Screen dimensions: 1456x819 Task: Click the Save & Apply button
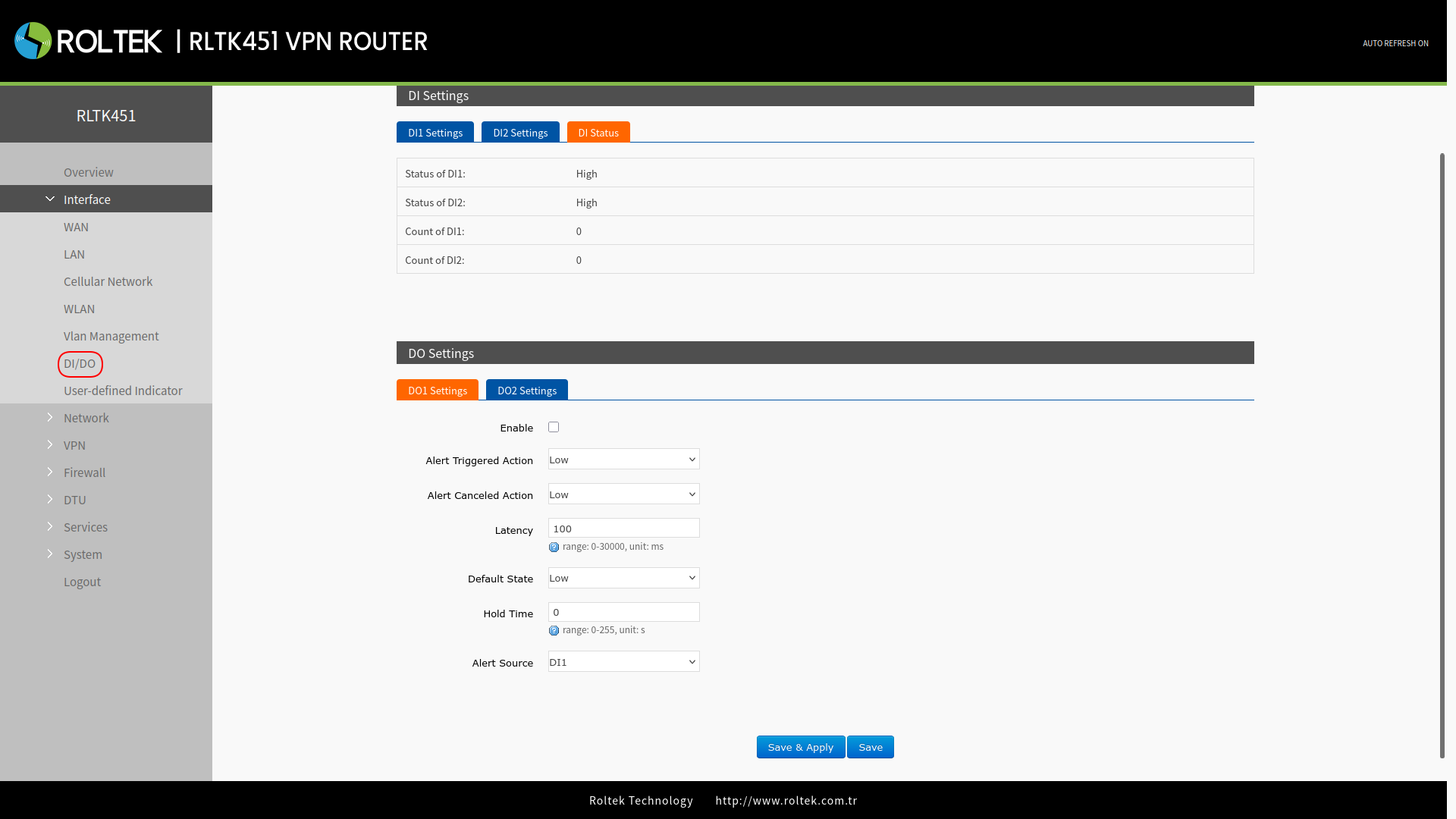click(800, 748)
